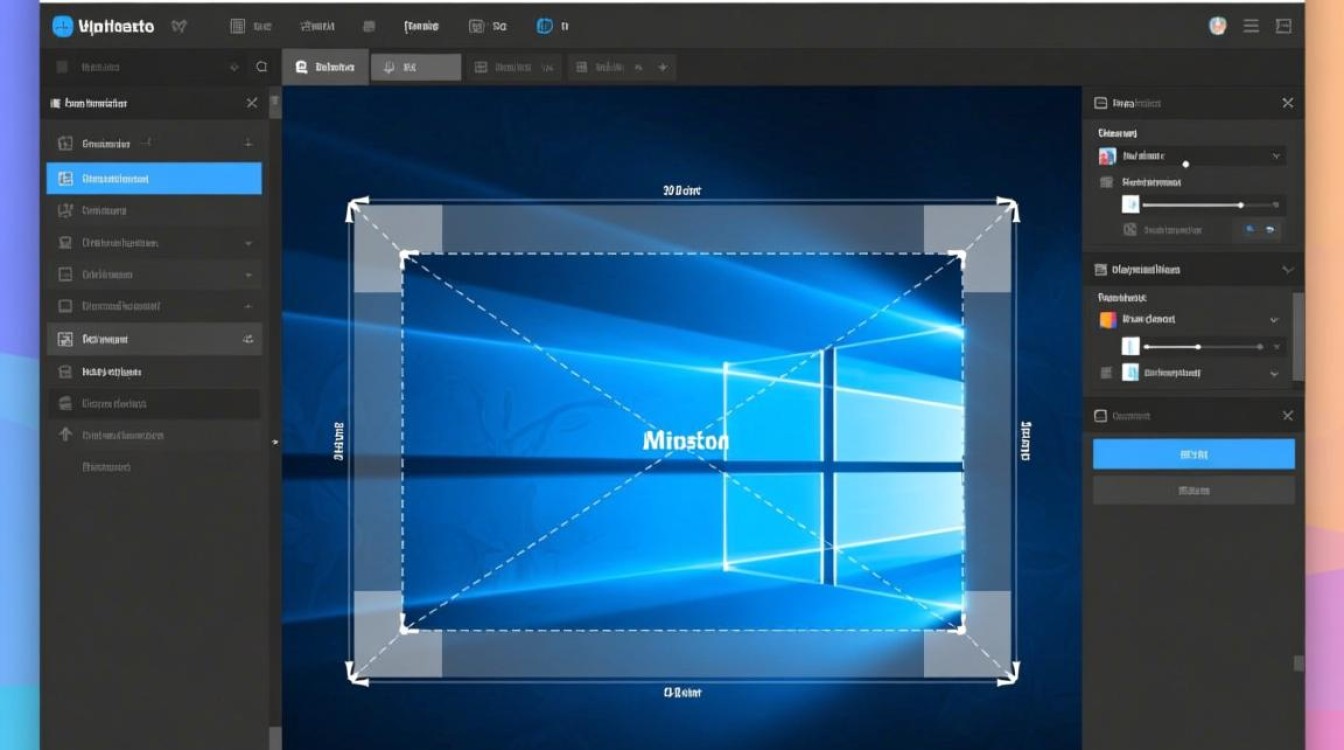The height and width of the screenshot is (750, 1344).
Task: Open the first dropdown in top right panel
Action: coord(1276,156)
